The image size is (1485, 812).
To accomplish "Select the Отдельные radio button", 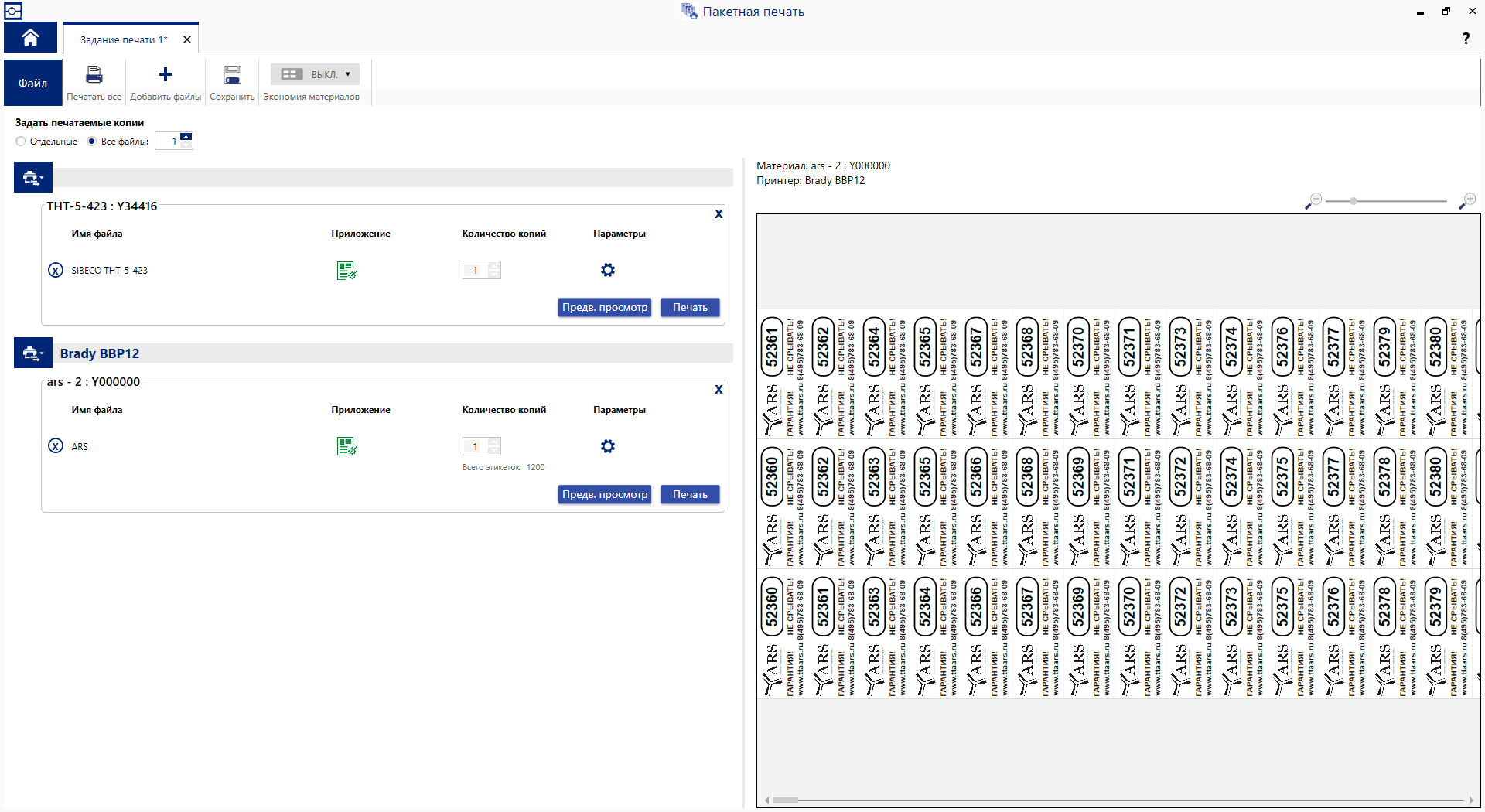I will coord(21,142).
